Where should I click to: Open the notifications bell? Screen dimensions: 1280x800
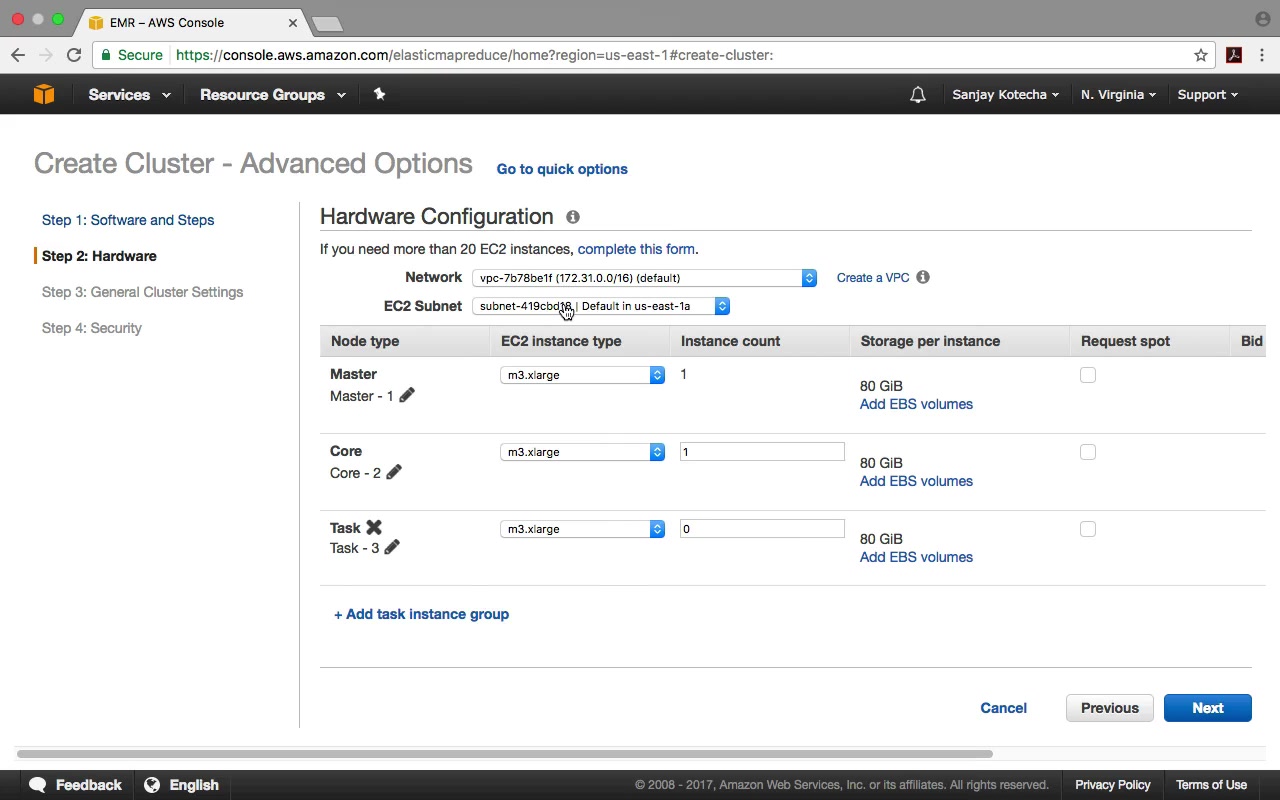(x=917, y=95)
